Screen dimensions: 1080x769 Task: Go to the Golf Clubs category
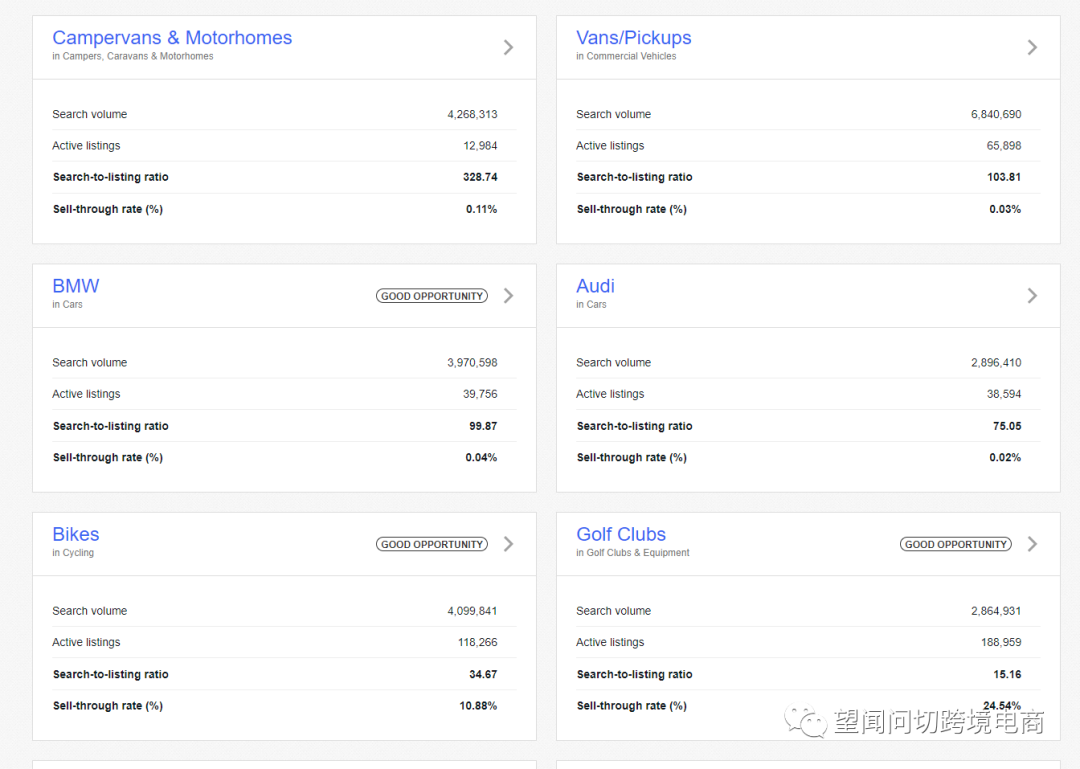click(x=620, y=534)
